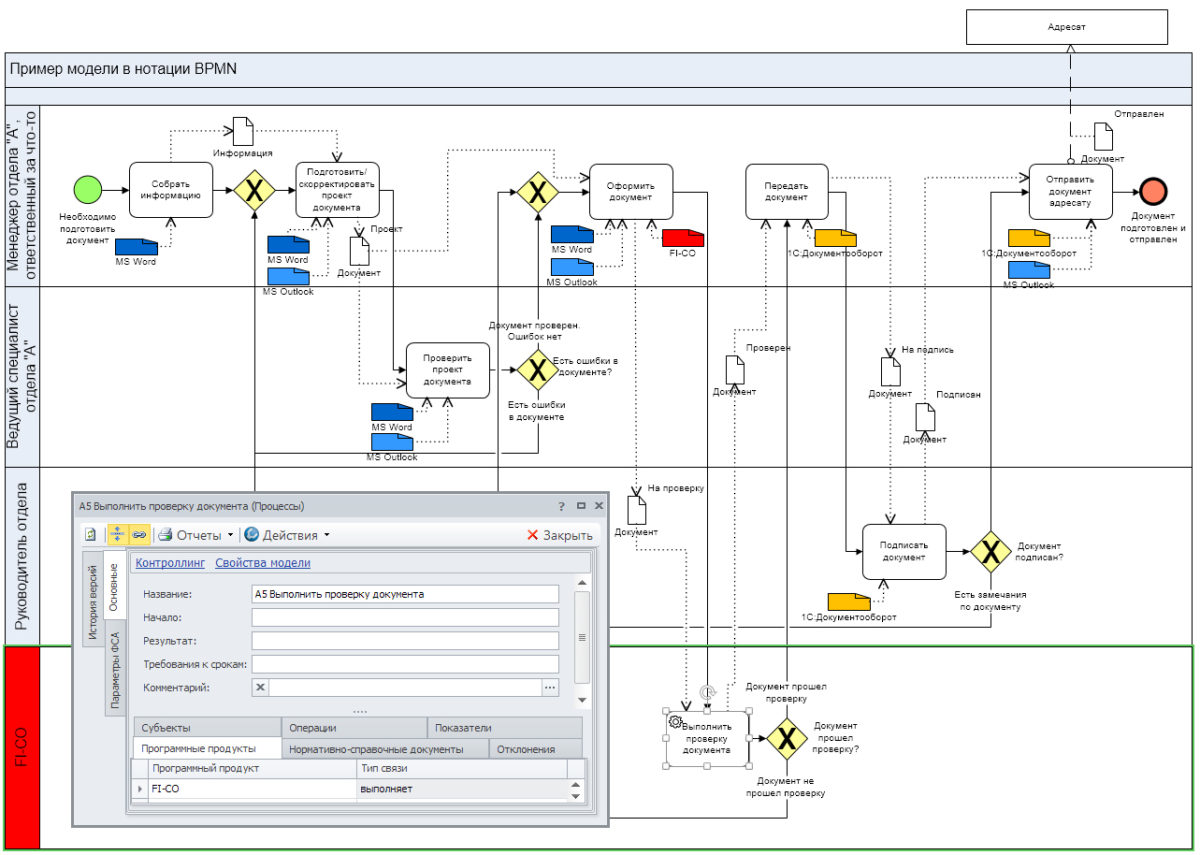The width and height of the screenshot is (1200, 855).
Task: Switch to the Параметры ФСА vertical tab
Action: pos(115,669)
